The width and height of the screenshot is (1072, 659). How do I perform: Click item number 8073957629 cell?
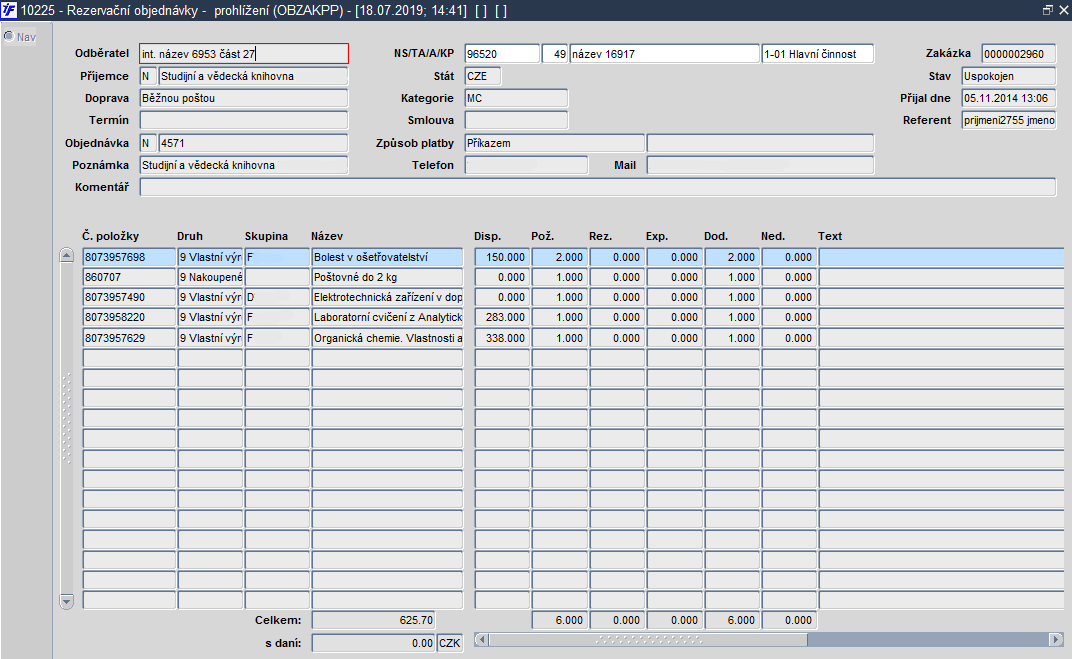click(x=129, y=338)
